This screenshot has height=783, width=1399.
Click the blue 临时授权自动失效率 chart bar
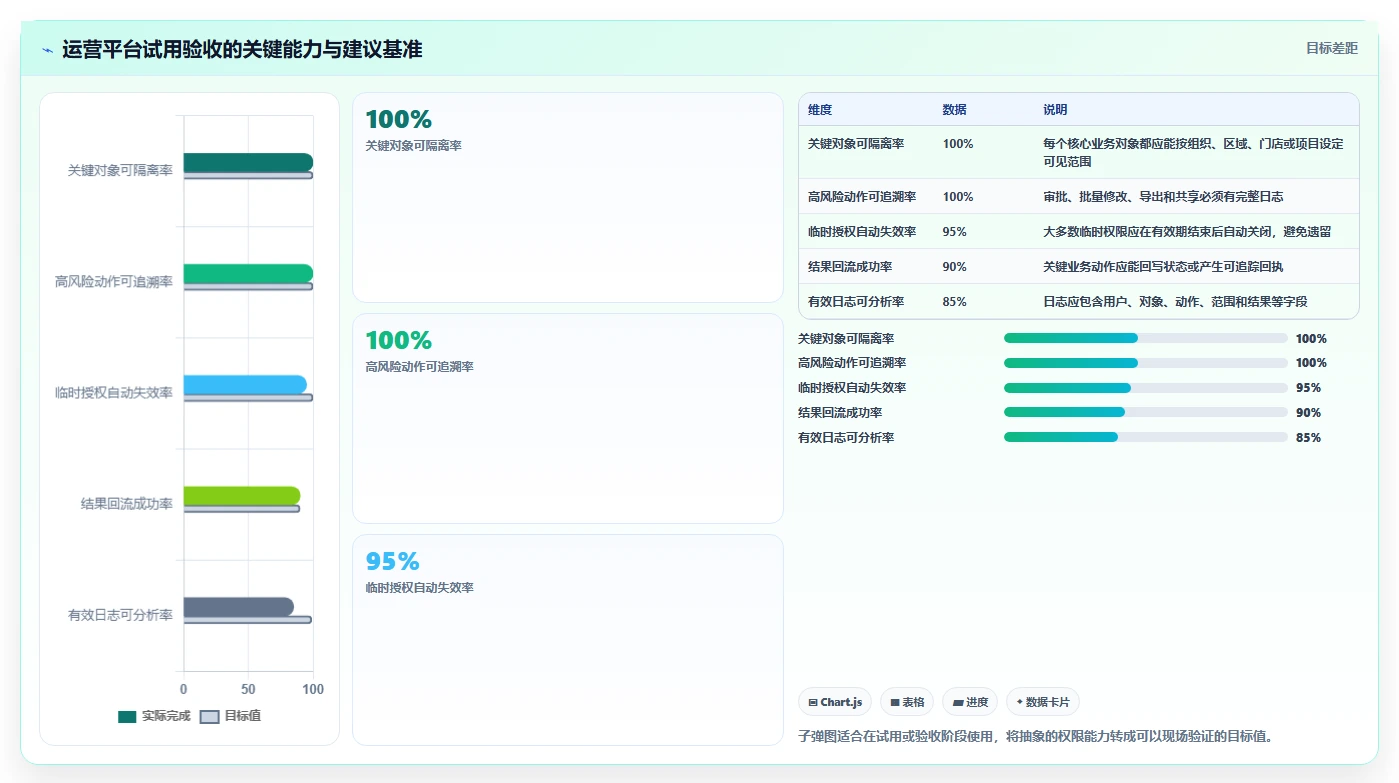coord(245,384)
